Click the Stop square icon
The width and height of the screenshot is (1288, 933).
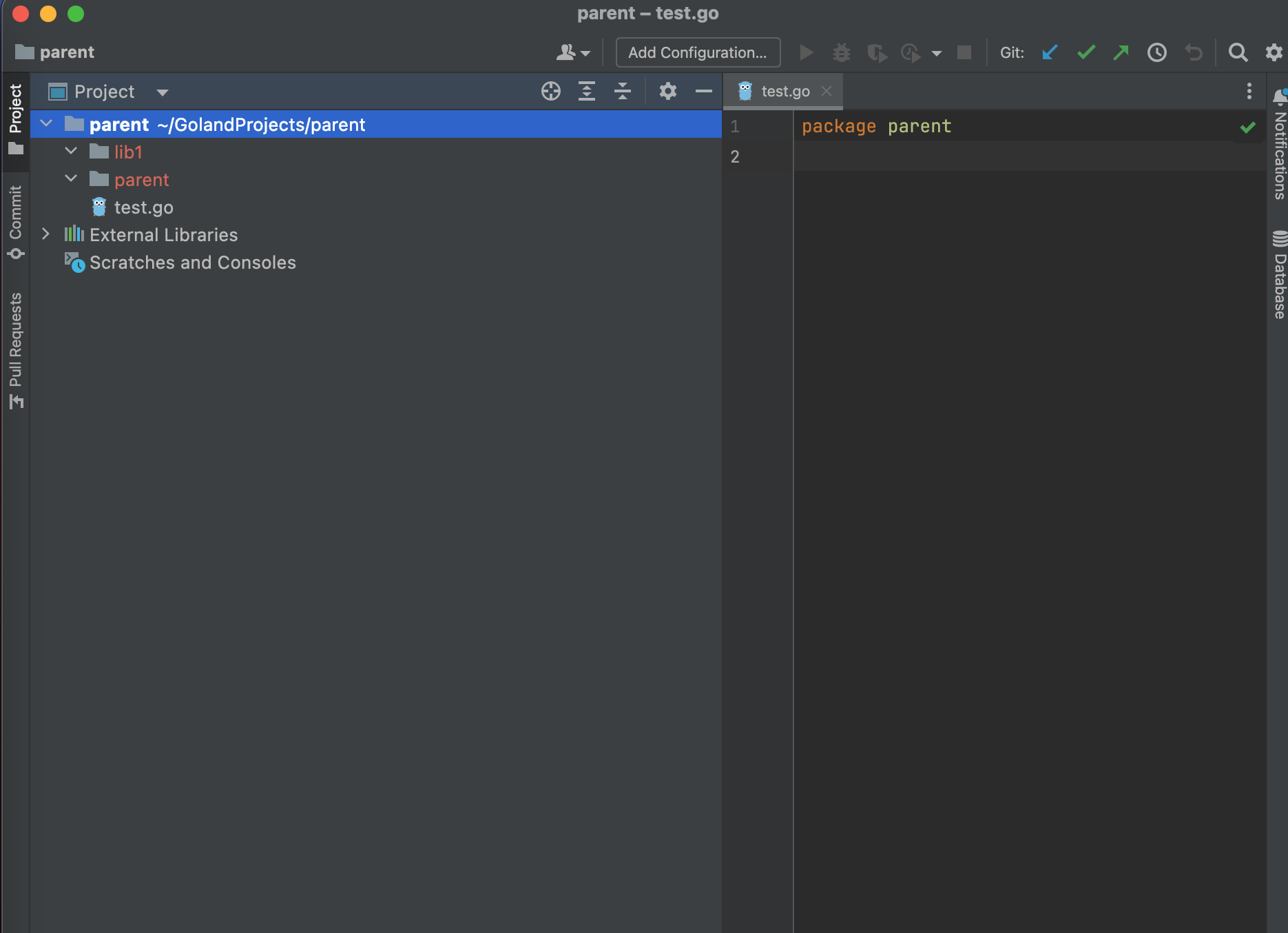(964, 52)
